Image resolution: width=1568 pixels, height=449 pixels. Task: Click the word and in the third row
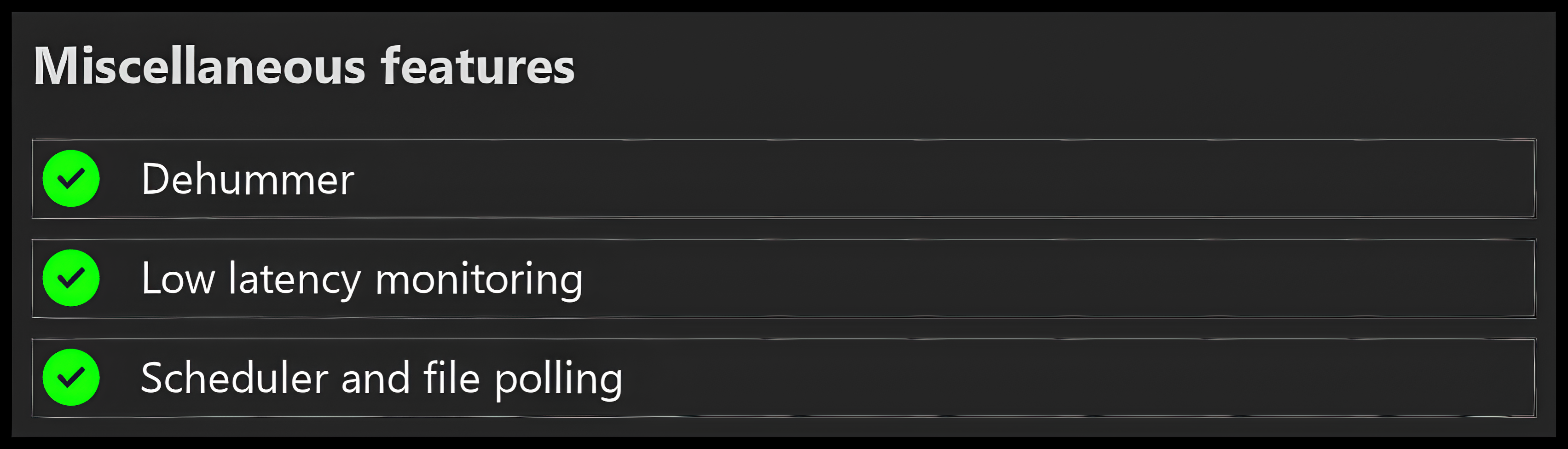point(376,378)
